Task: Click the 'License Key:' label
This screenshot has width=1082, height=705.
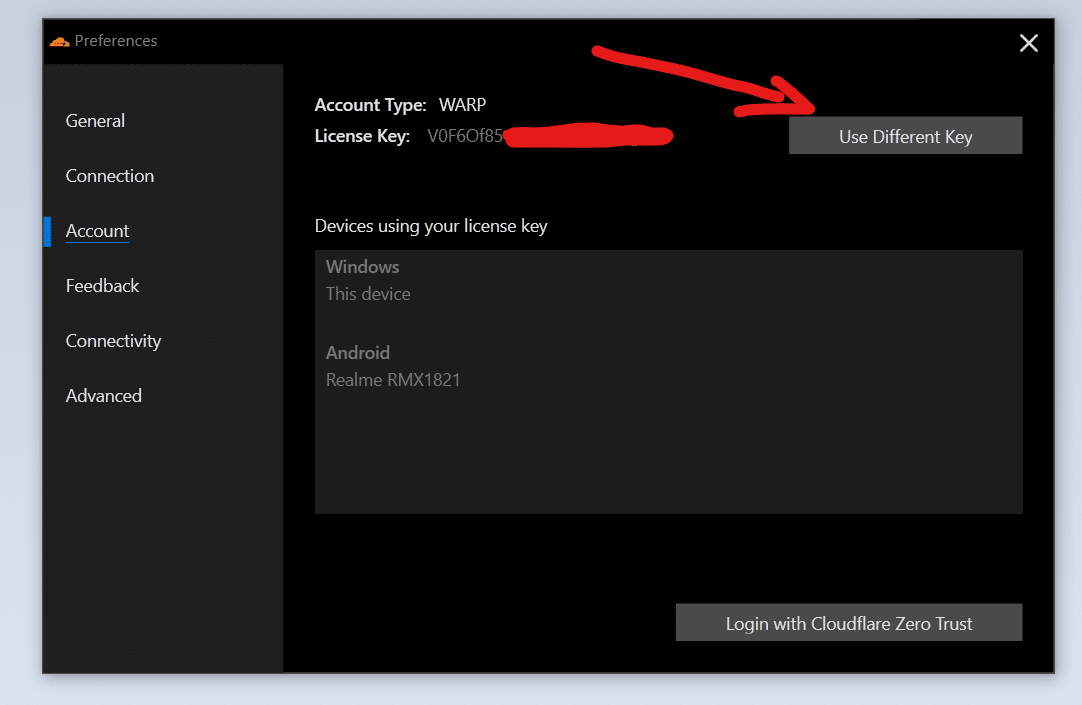Action: point(362,136)
